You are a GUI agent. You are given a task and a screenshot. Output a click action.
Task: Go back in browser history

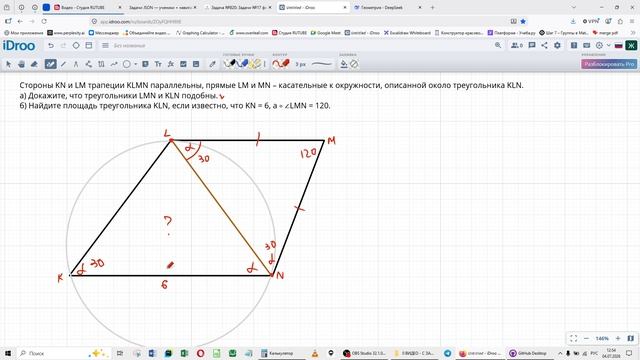(x=20, y=21)
